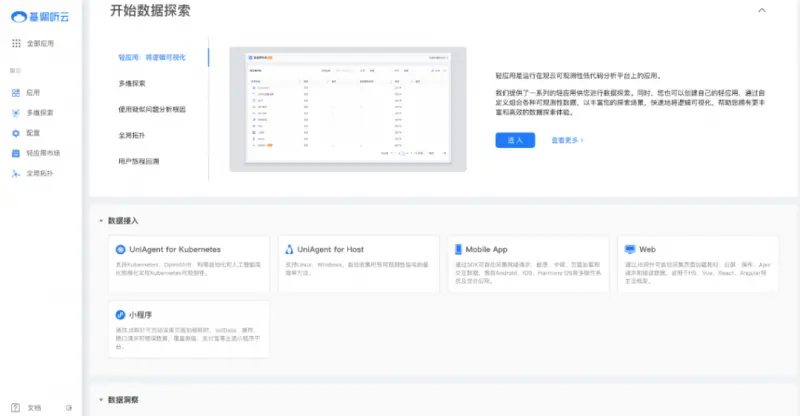Viewport: 800px width, 416px height.
Task: Select the 全景拓扑 sidebar icon
Action: [x=16, y=173]
